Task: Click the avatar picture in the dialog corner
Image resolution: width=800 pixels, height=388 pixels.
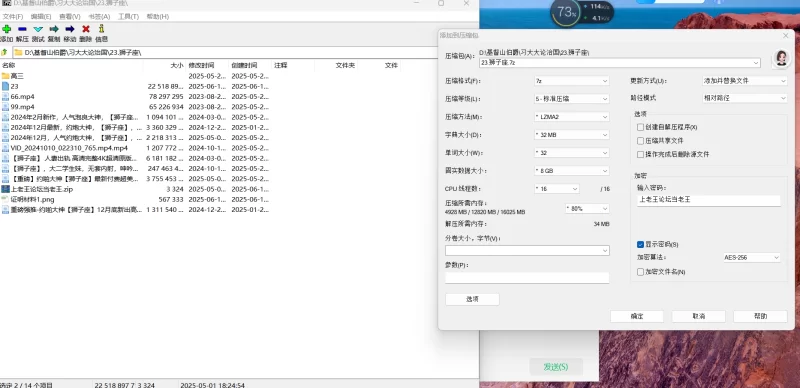Action: tap(781, 58)
